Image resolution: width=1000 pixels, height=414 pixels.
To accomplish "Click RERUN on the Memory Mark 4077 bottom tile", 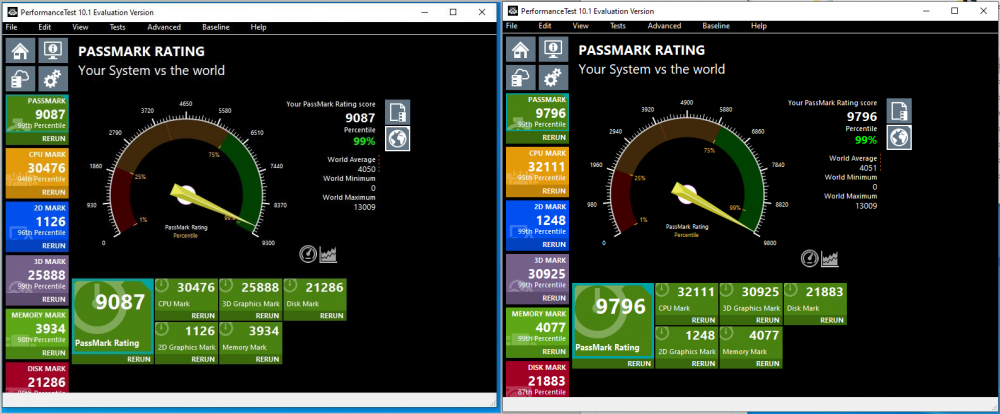I will point(768,364).
